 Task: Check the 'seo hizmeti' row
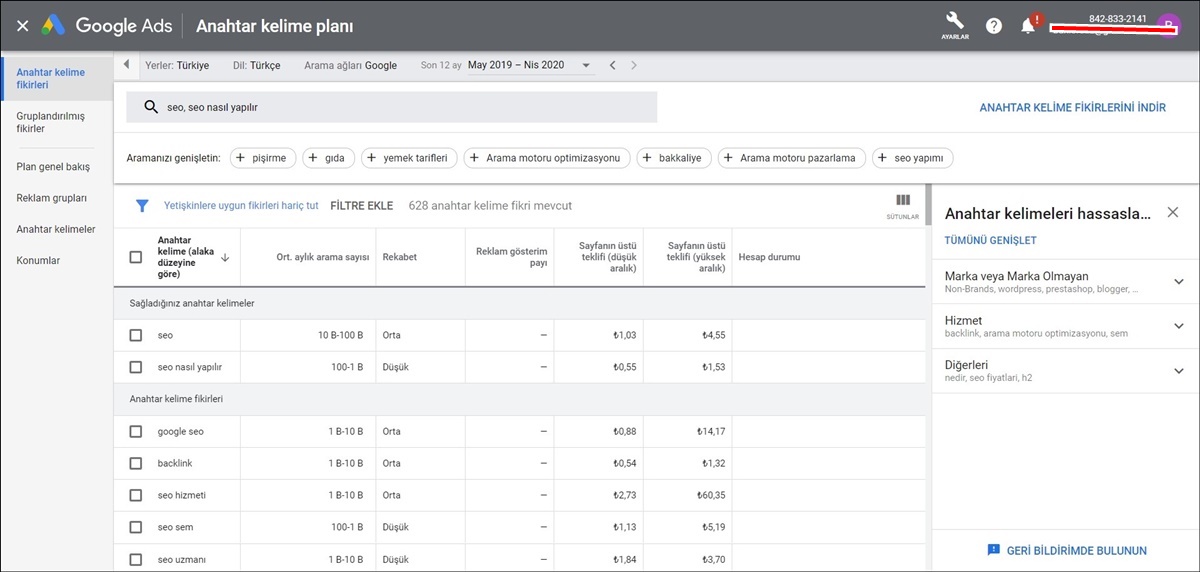pyautogui.click(x=136, y=495)
